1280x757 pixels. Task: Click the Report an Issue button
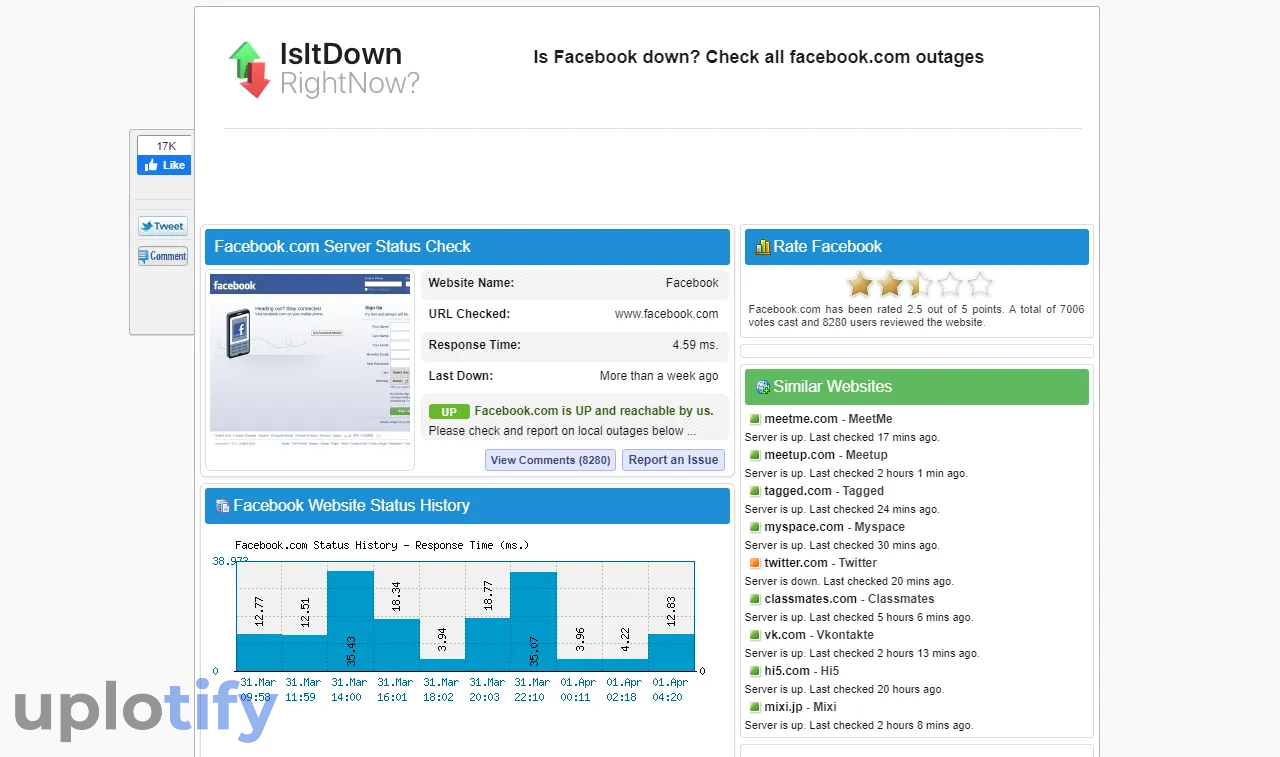[673, 460]
